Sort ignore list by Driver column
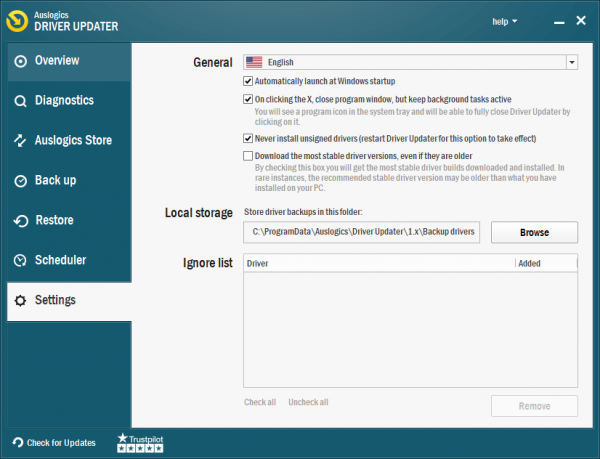 click(x=379, y=263)
